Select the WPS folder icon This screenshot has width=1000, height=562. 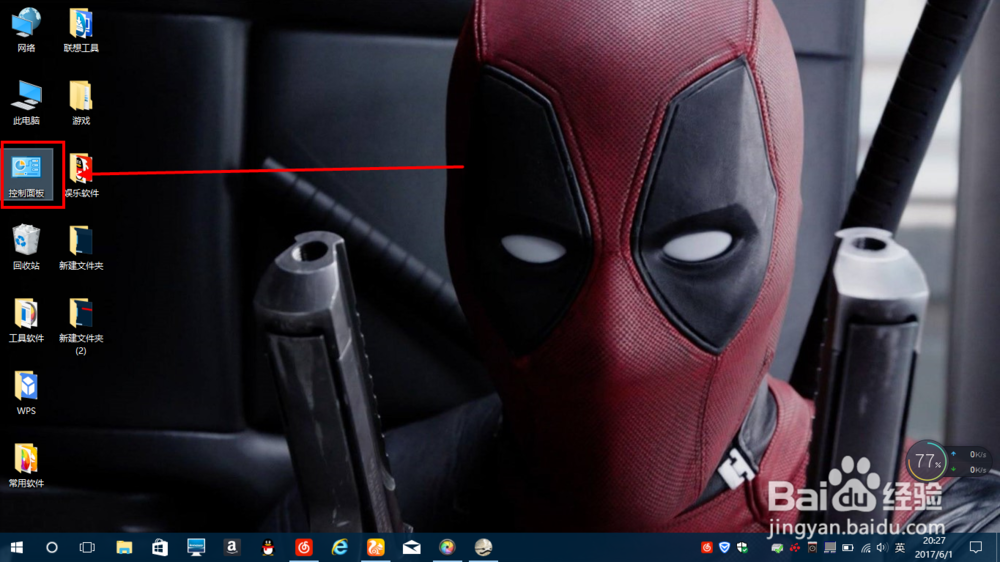[x=26, y=393]
